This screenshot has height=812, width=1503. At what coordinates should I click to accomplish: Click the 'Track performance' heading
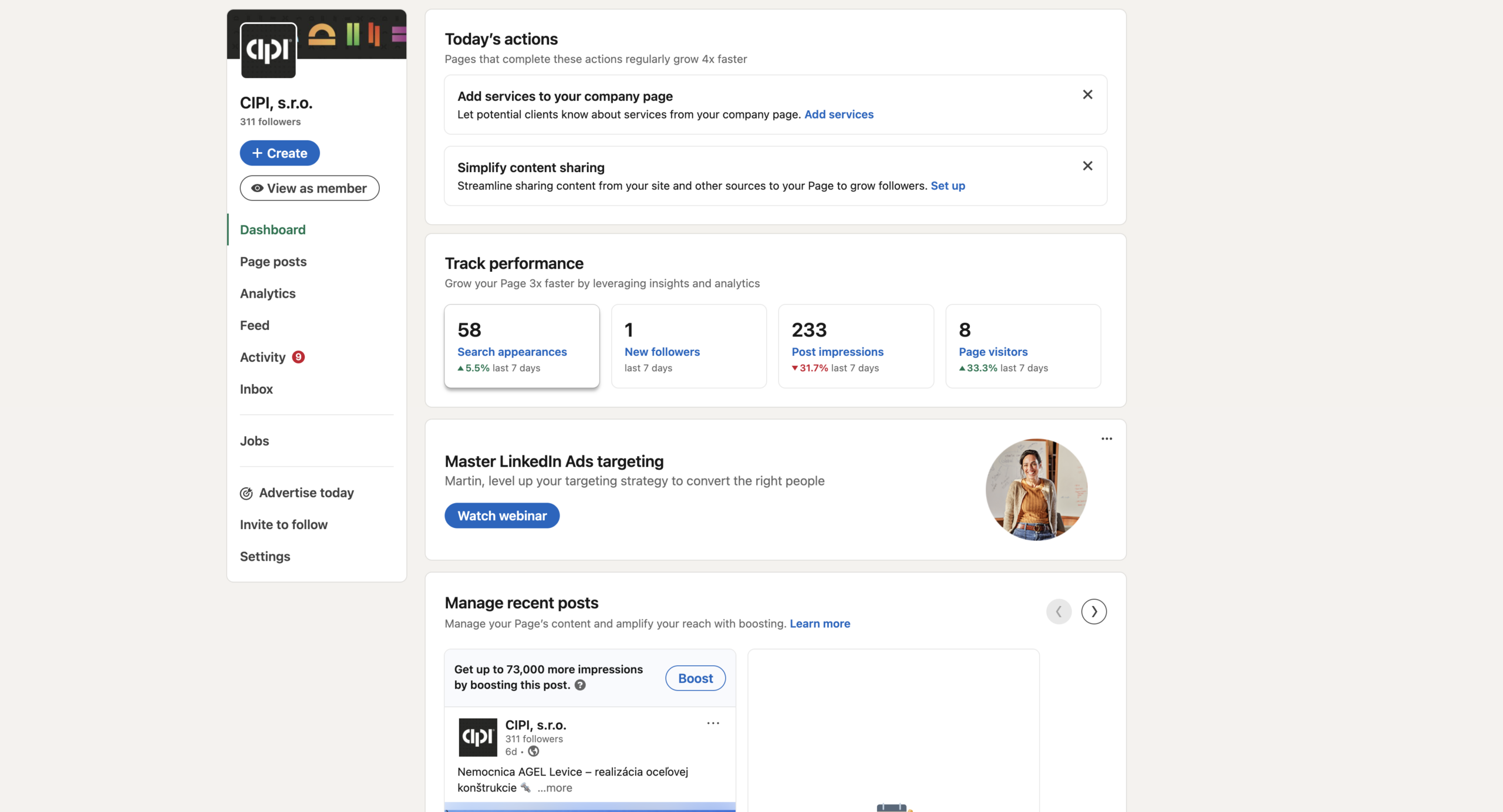(x=514, y=263)
